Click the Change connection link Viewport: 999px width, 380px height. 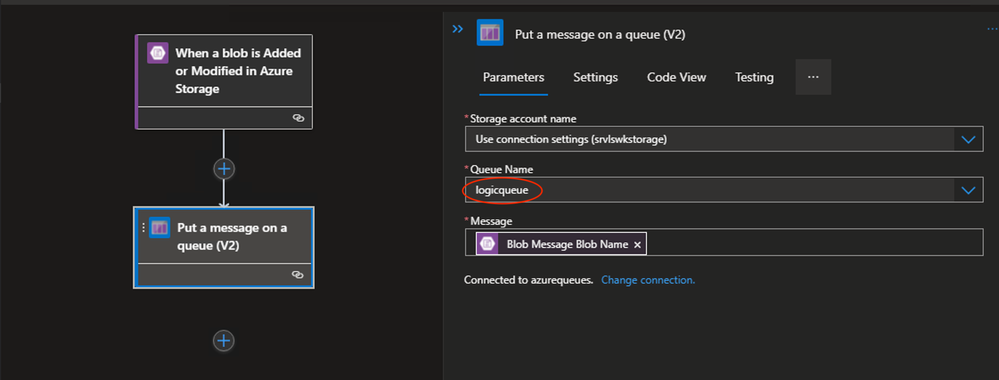(x=648, y=280)
